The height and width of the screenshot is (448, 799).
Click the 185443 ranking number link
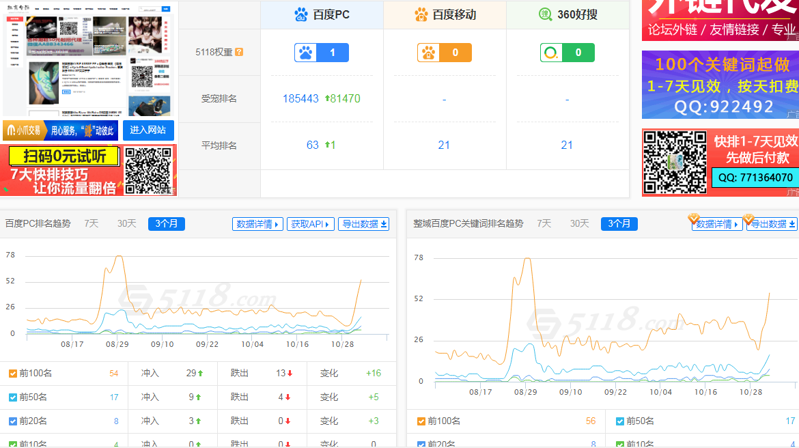(x=301, y=98)
